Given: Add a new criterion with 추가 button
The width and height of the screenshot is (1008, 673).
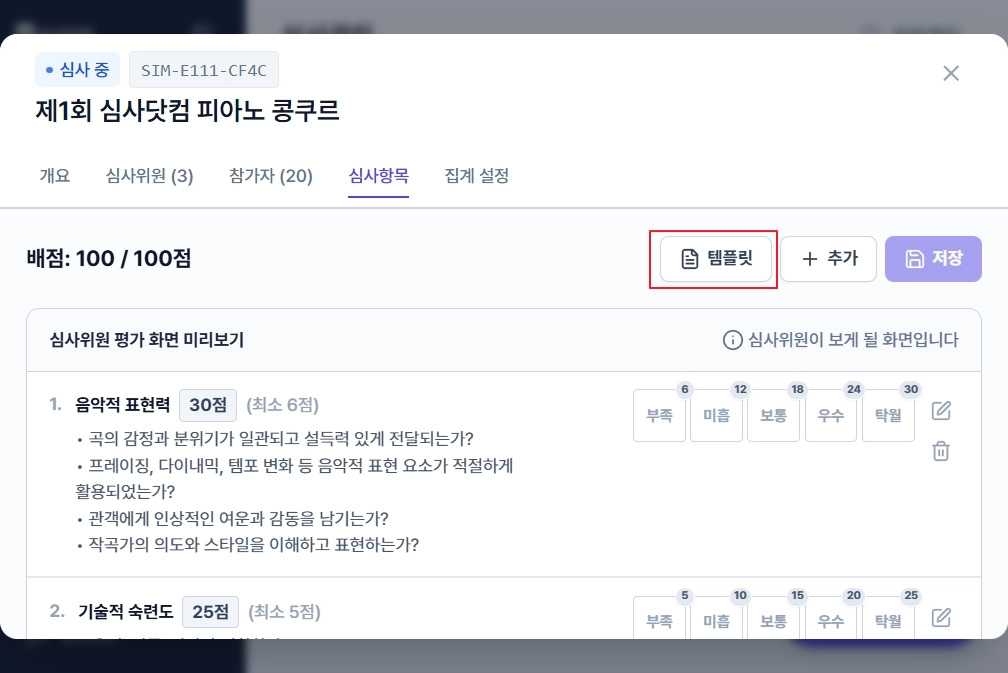Looking at the screenshot, I should pyautogui.click(x=828, y=258).
